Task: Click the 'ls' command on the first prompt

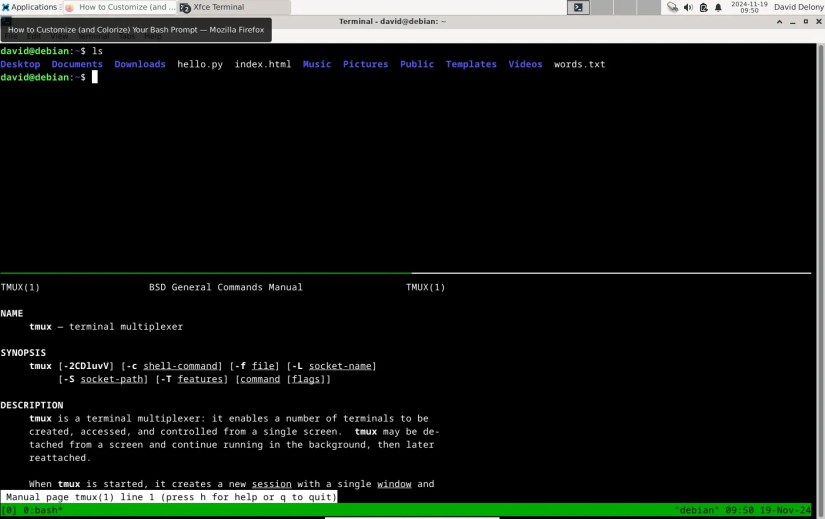Action: coord(97,51)
